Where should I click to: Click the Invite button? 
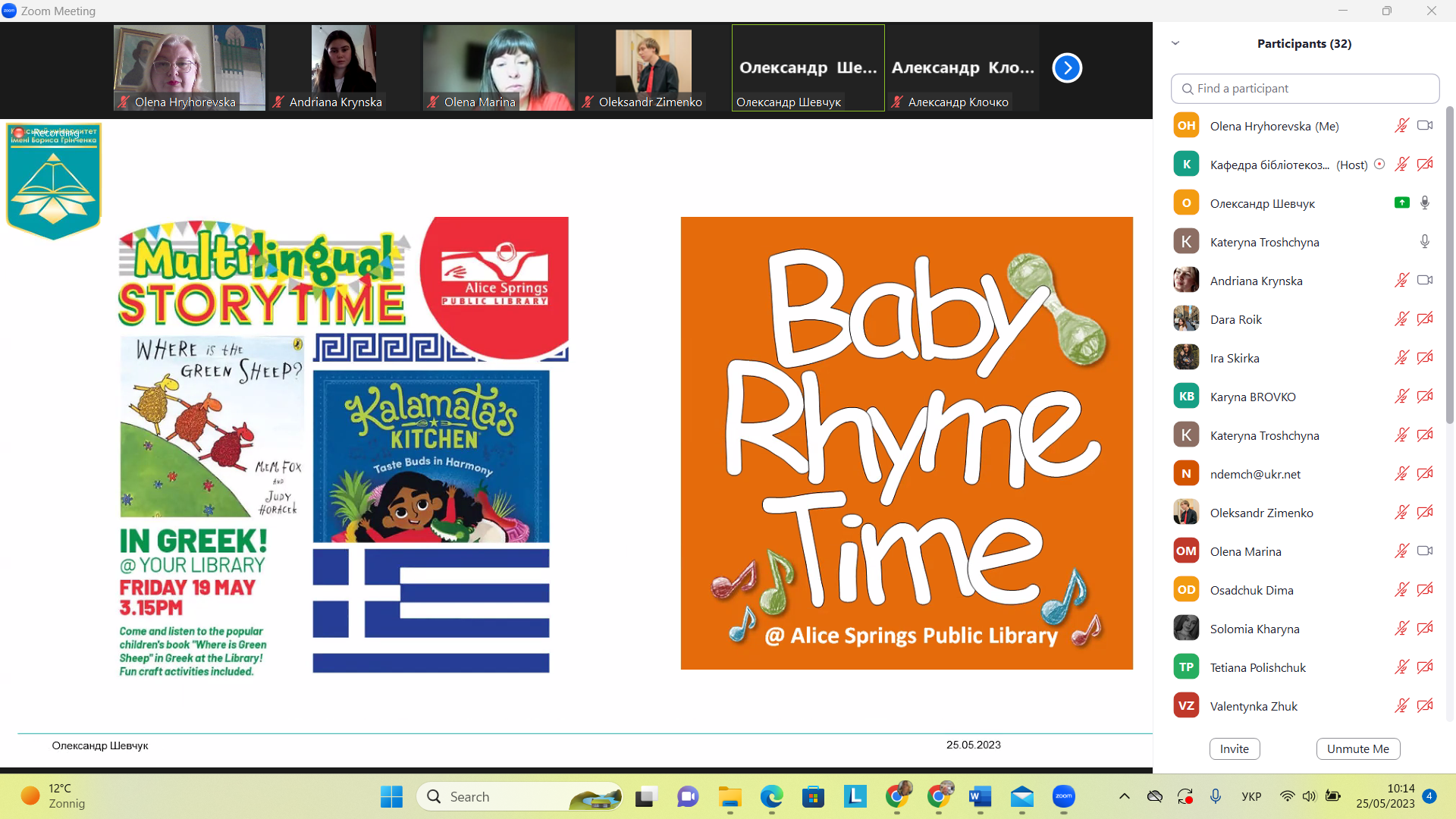coord(1234,748)
